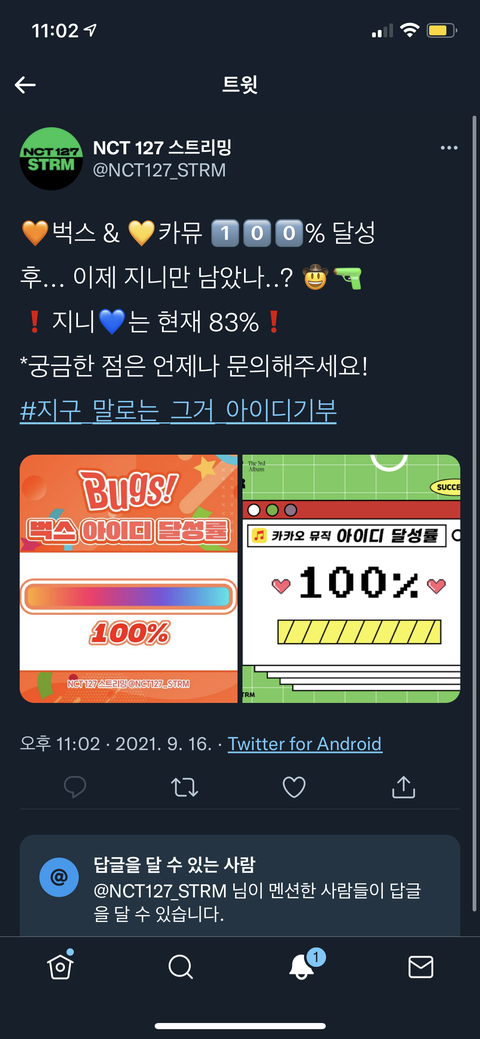
Task: Open hashtag #지구_말로는_그거_아이디기부 link
Action: pos(178,411)
